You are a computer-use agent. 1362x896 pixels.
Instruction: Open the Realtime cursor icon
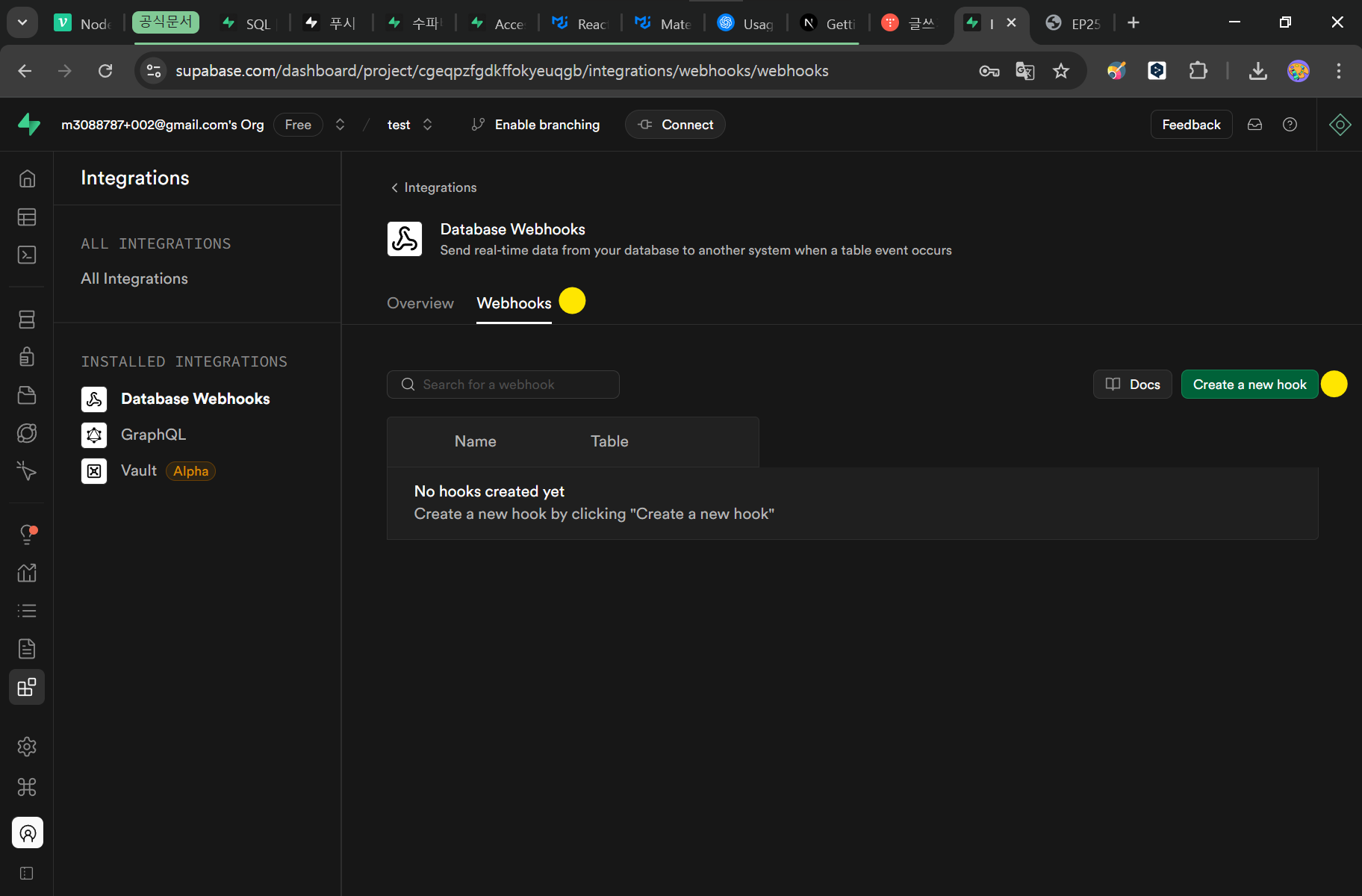(27, 470)
